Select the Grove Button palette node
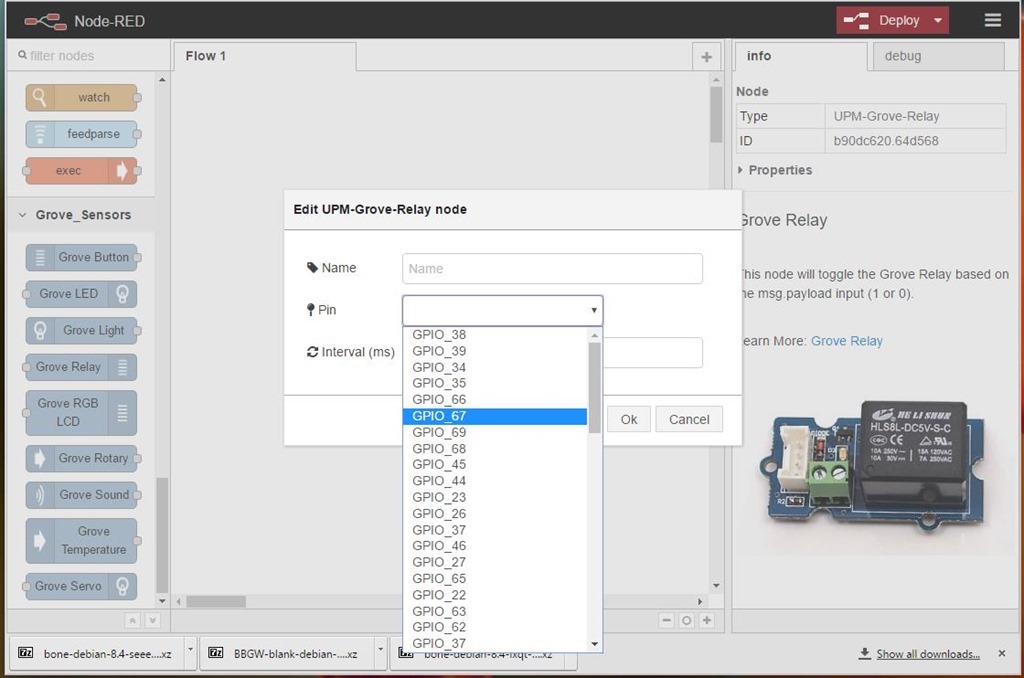The height and width of the screenshot is (678, 1024). coord(81,257)
